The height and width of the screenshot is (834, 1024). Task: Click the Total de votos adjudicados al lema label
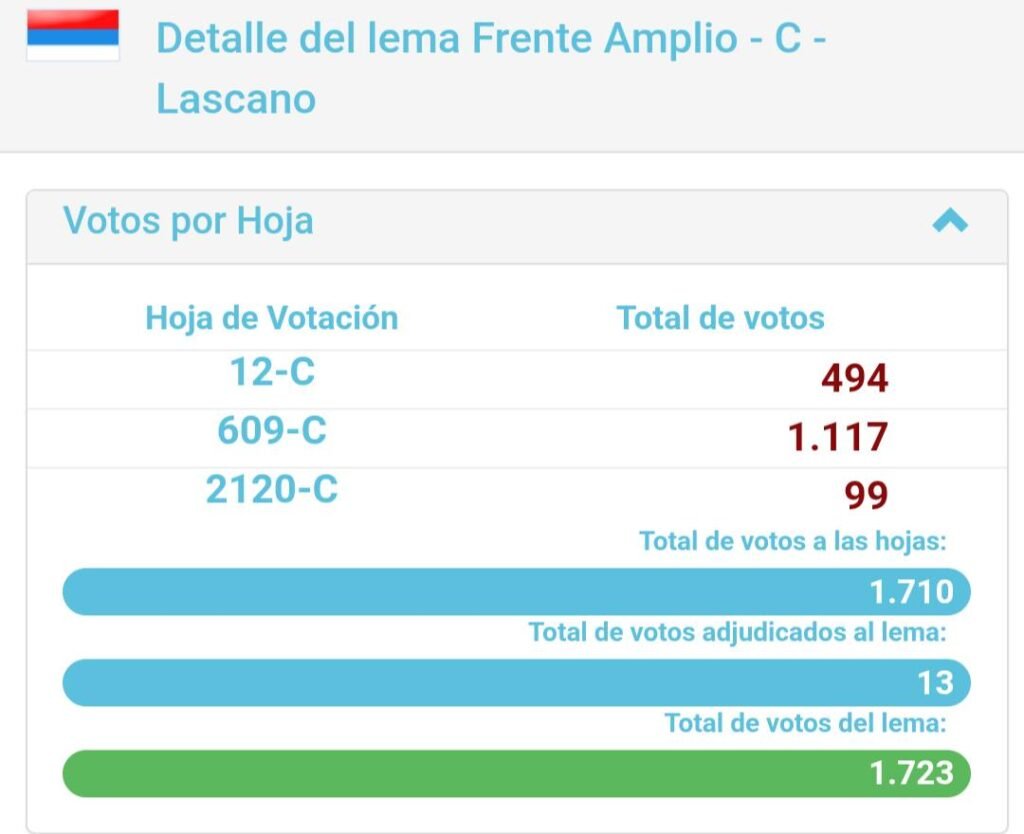[x=738, y=632]
